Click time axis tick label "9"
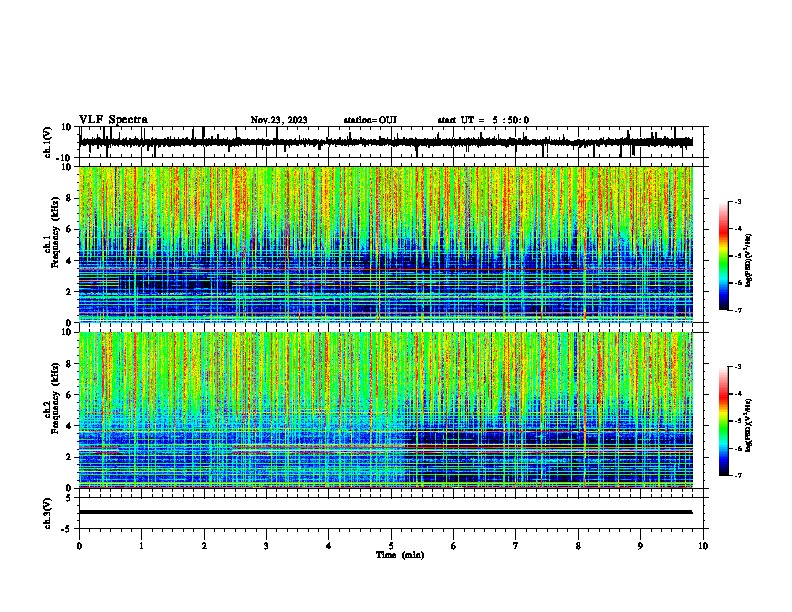The width and height of the screenshot is (792, 612). (640, 546)
